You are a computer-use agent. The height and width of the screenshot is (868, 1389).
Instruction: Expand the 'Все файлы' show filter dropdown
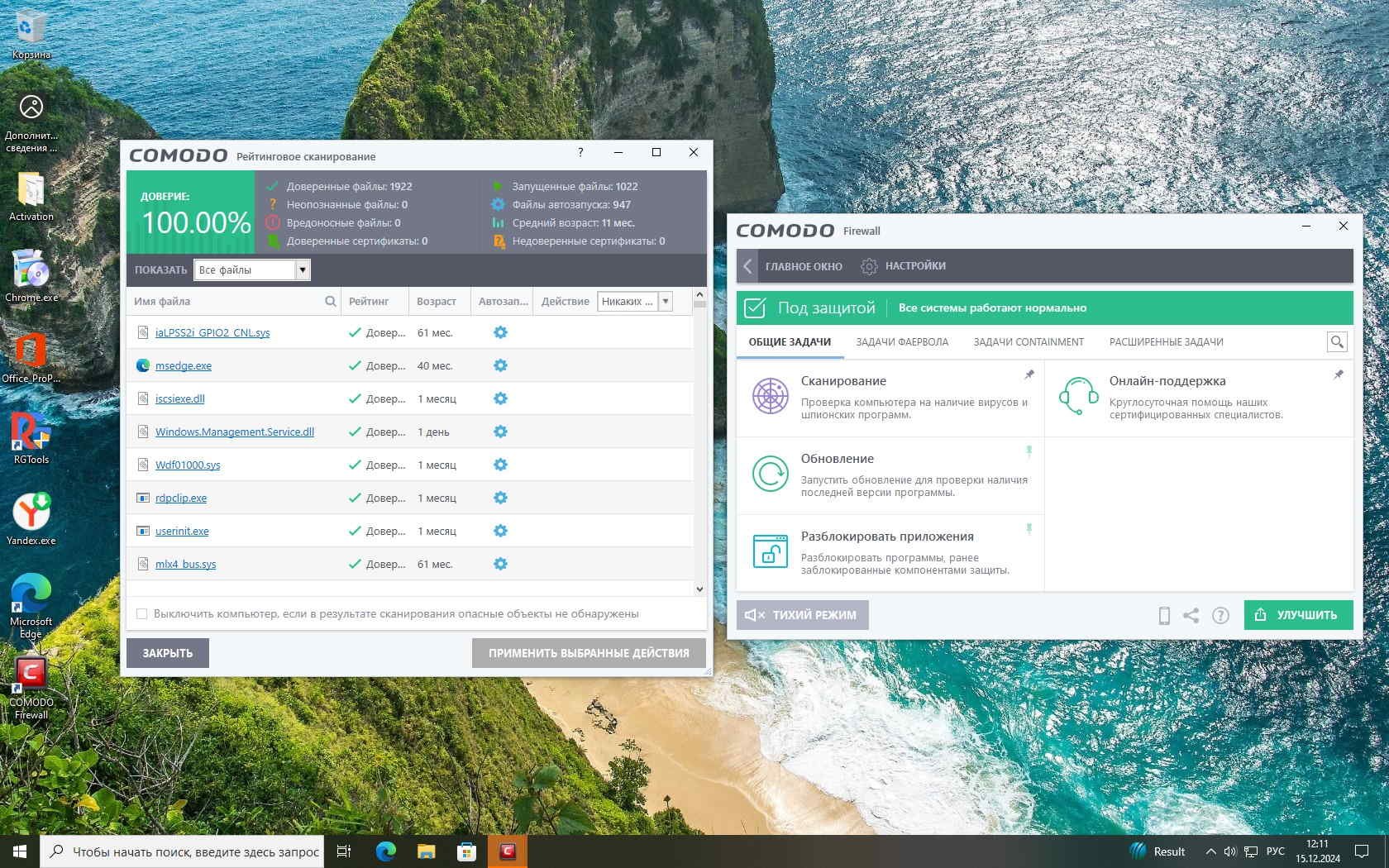coord(303,269)
